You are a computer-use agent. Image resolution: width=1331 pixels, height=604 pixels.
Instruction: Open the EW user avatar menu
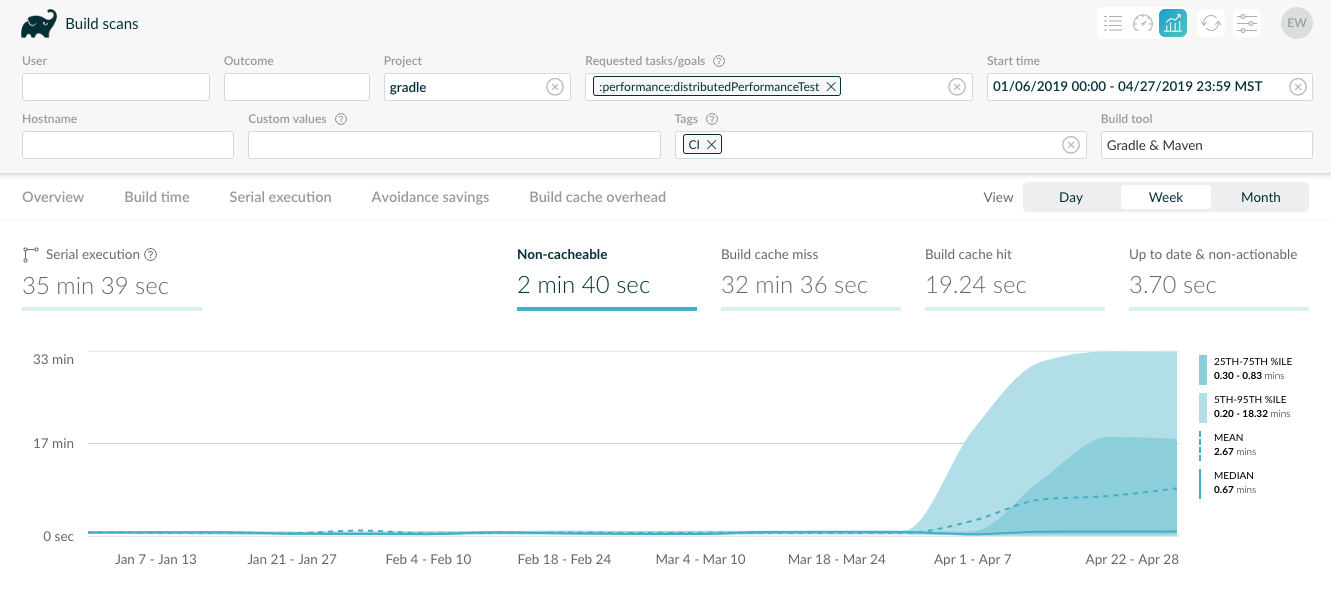point(1296,23)
